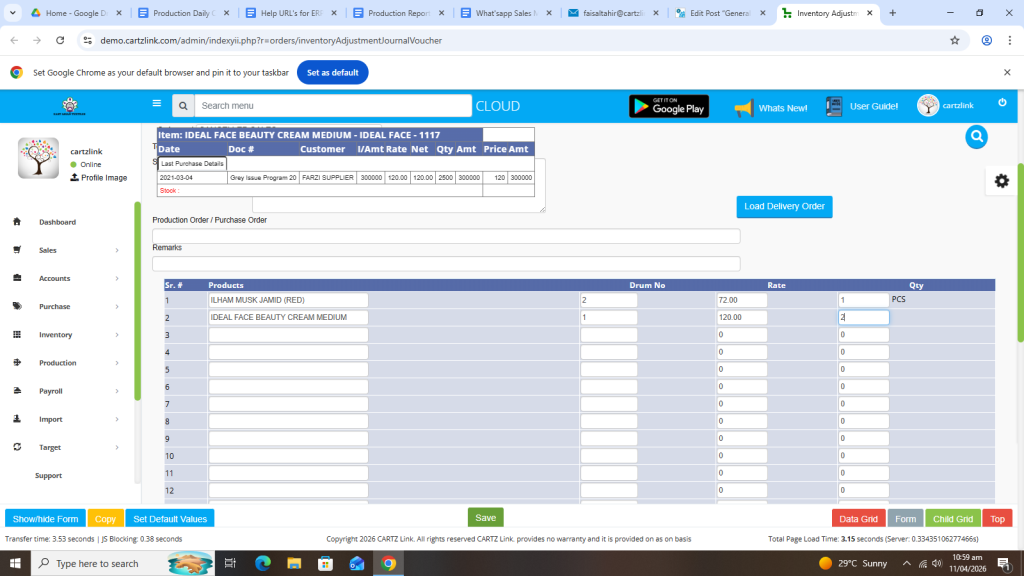
Task: Open Dashboard from the sidebar
Action: 57,222
